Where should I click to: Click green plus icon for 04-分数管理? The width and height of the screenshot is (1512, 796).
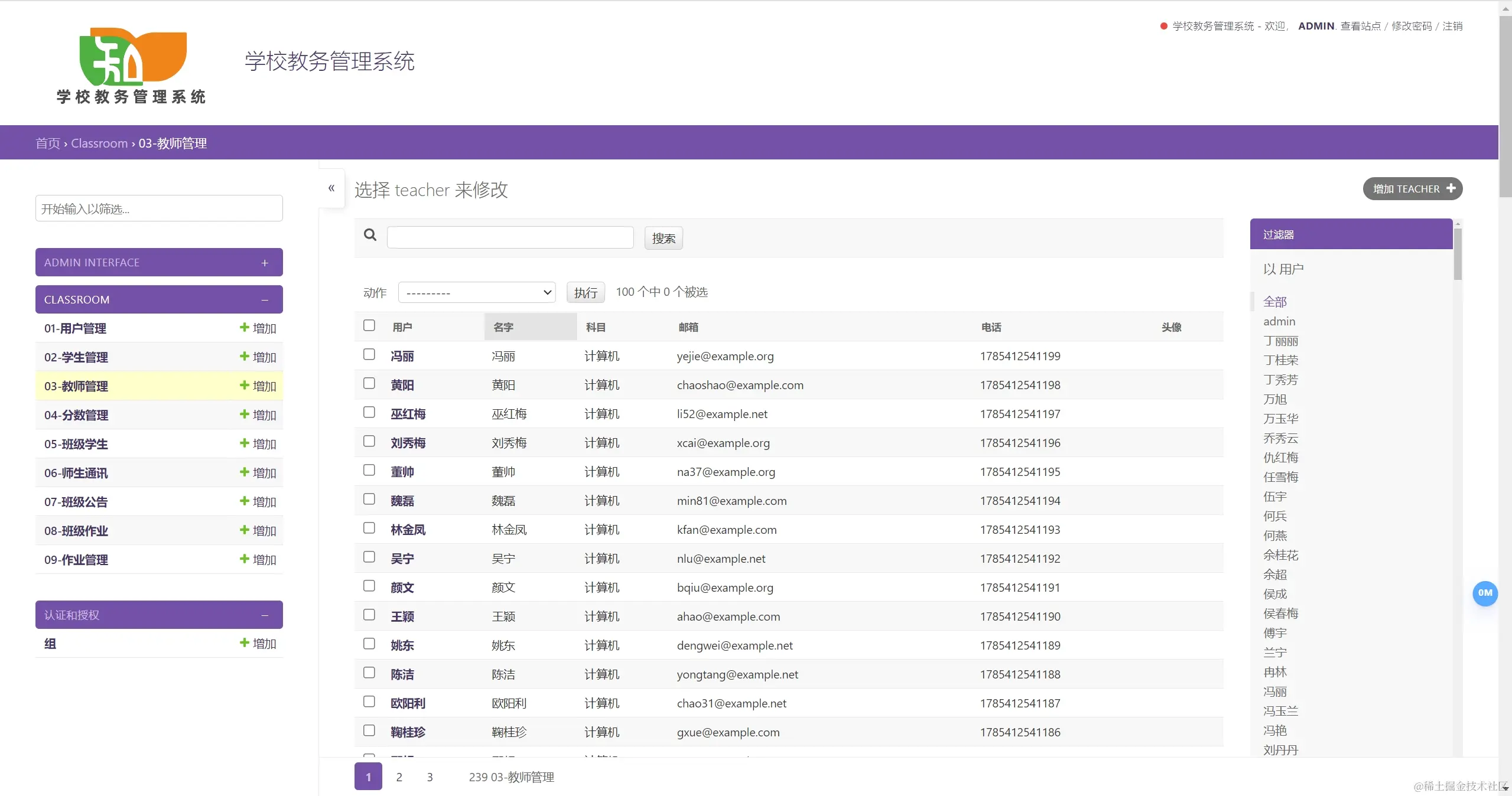point(244,415)
